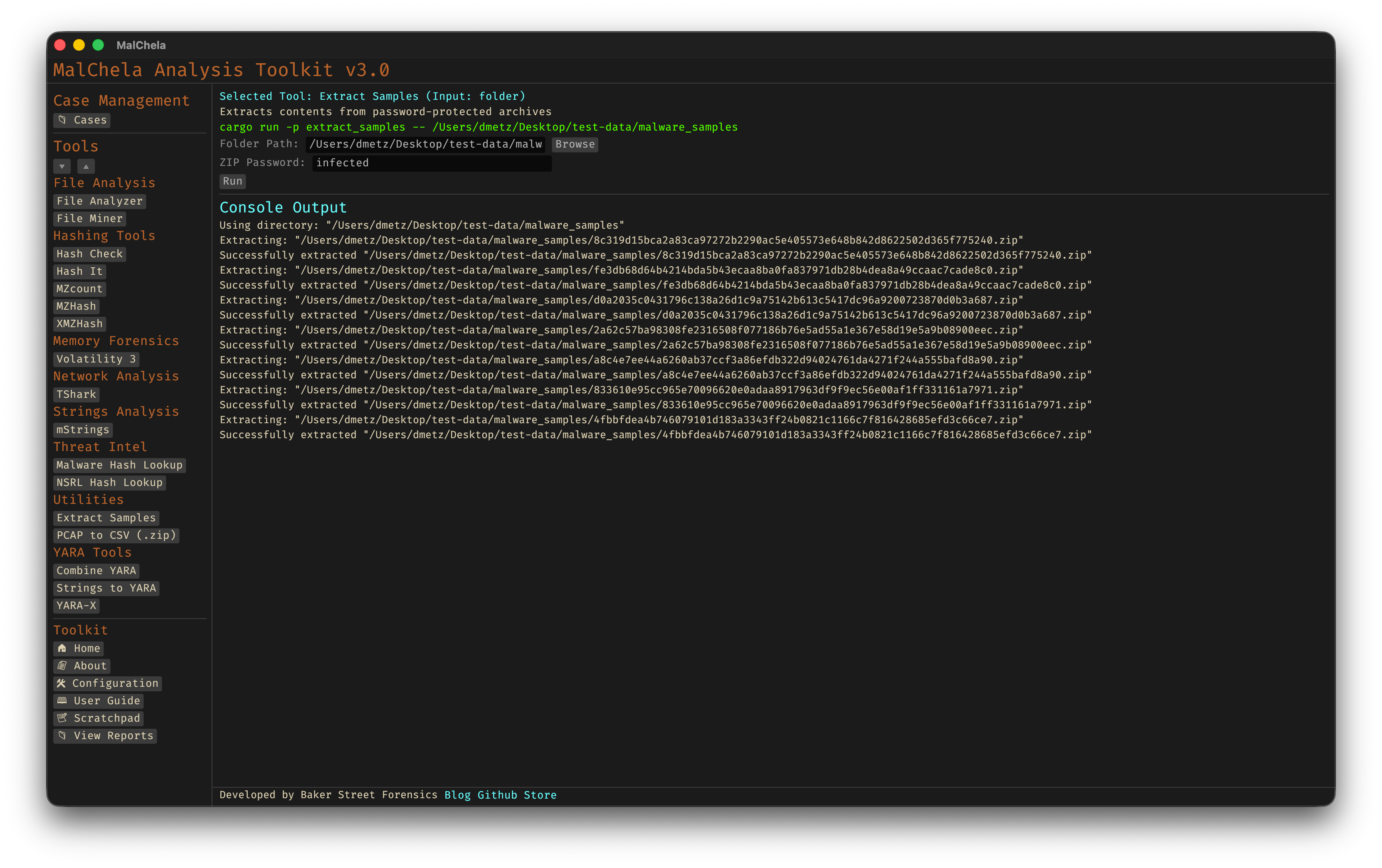Launch Volatility 3 memory forensics
1382x868 pixels.
pos(96,359)
